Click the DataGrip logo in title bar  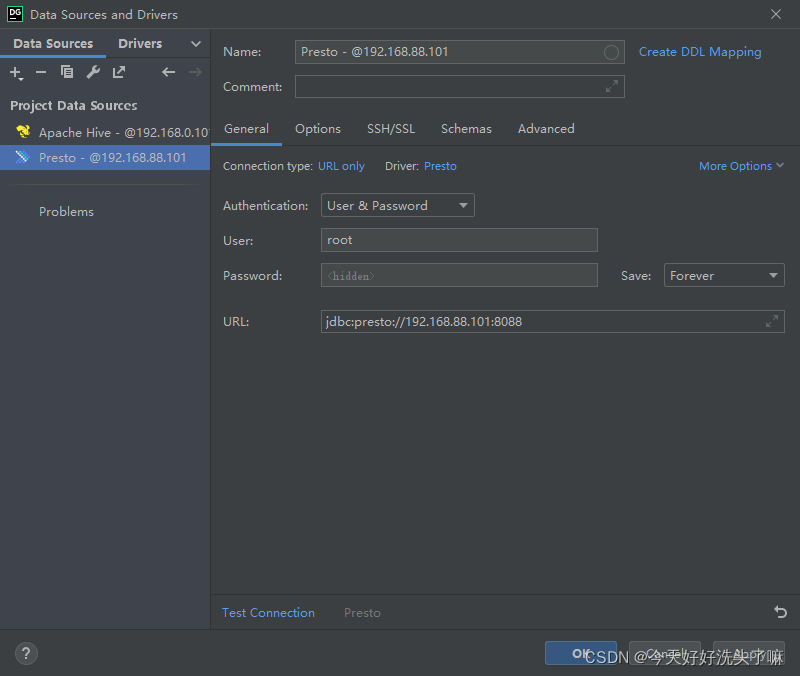[15, 14]
